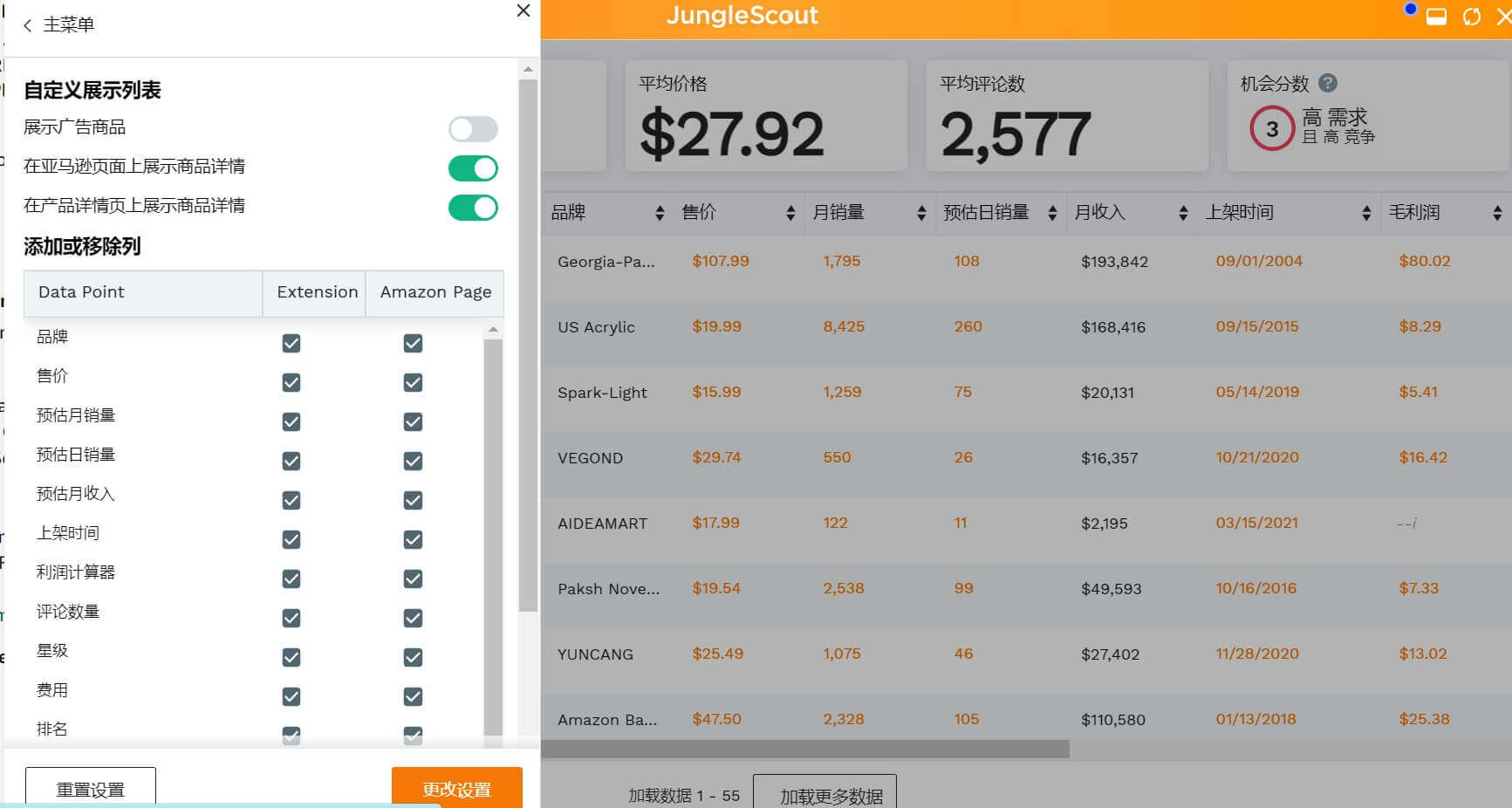Click monthly sales 8,425 cell

pos(844,326)
